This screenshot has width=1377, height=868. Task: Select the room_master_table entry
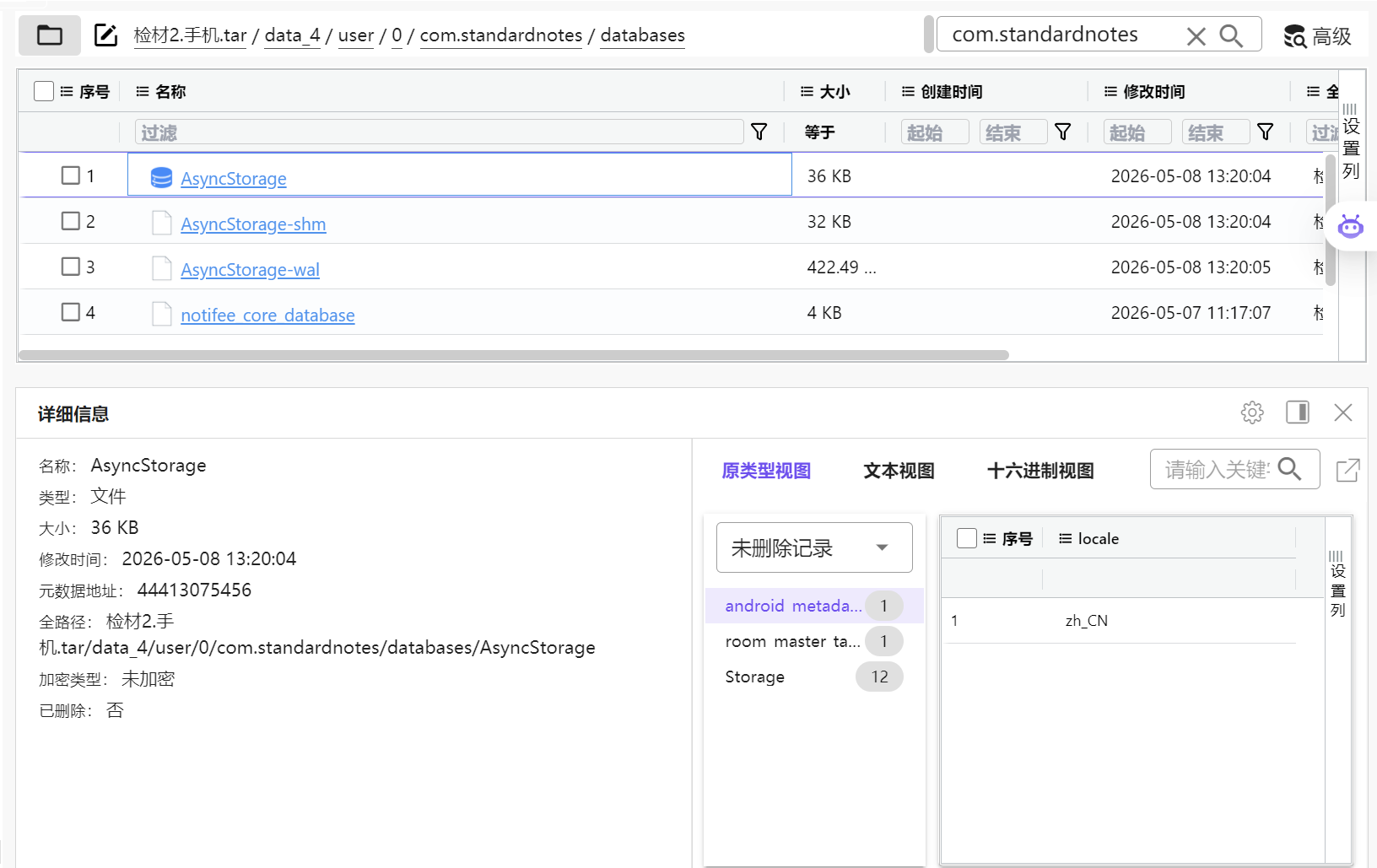pos(814,641)
